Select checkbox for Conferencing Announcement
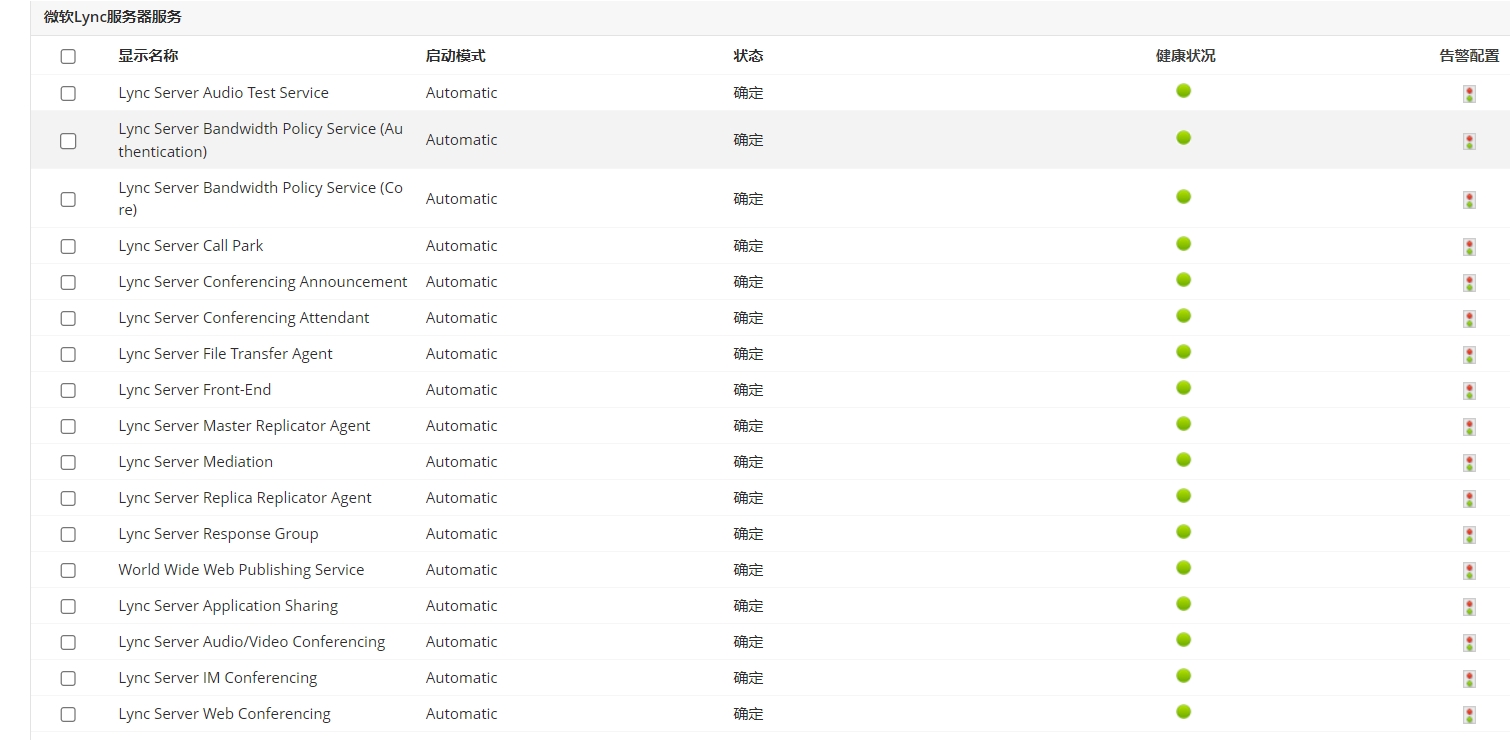This screenshot has width=1510, height=740. 68,282
